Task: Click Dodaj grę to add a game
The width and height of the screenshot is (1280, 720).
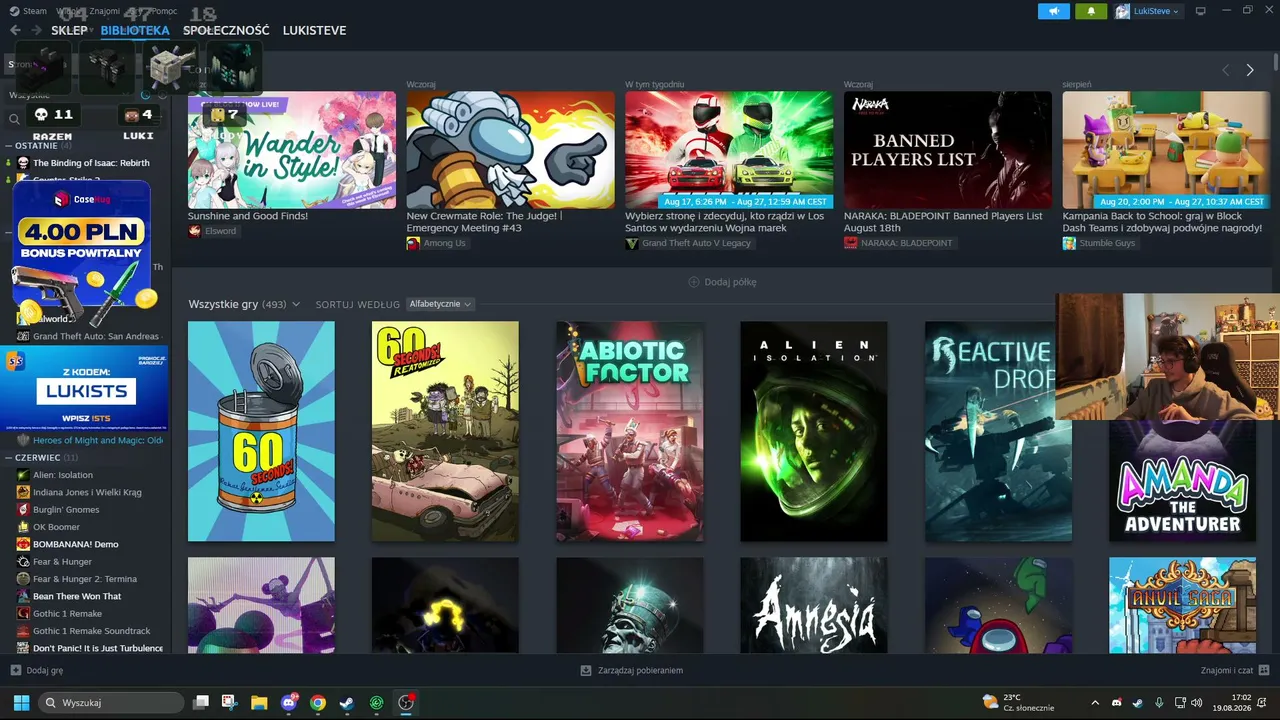Action: click(x=37, y=670)
